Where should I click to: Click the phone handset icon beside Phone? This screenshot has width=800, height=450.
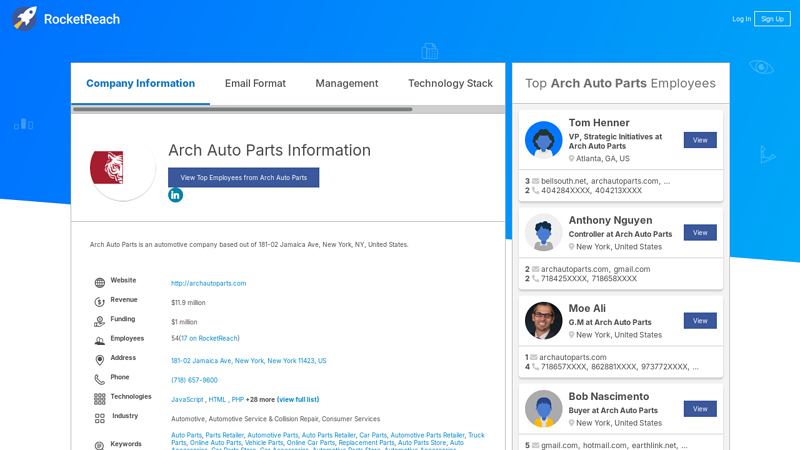tap(99, 380)
